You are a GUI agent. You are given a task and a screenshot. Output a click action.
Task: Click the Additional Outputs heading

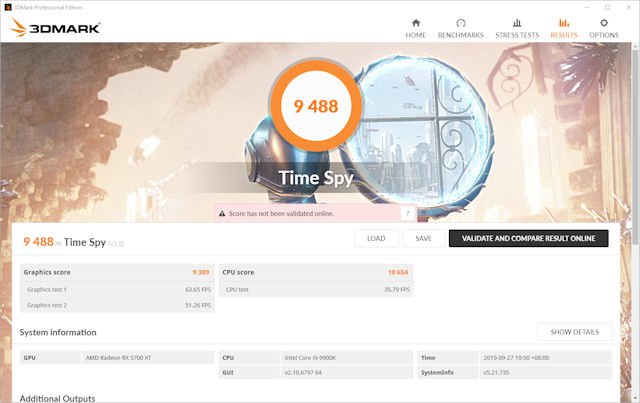pos(57,398)
